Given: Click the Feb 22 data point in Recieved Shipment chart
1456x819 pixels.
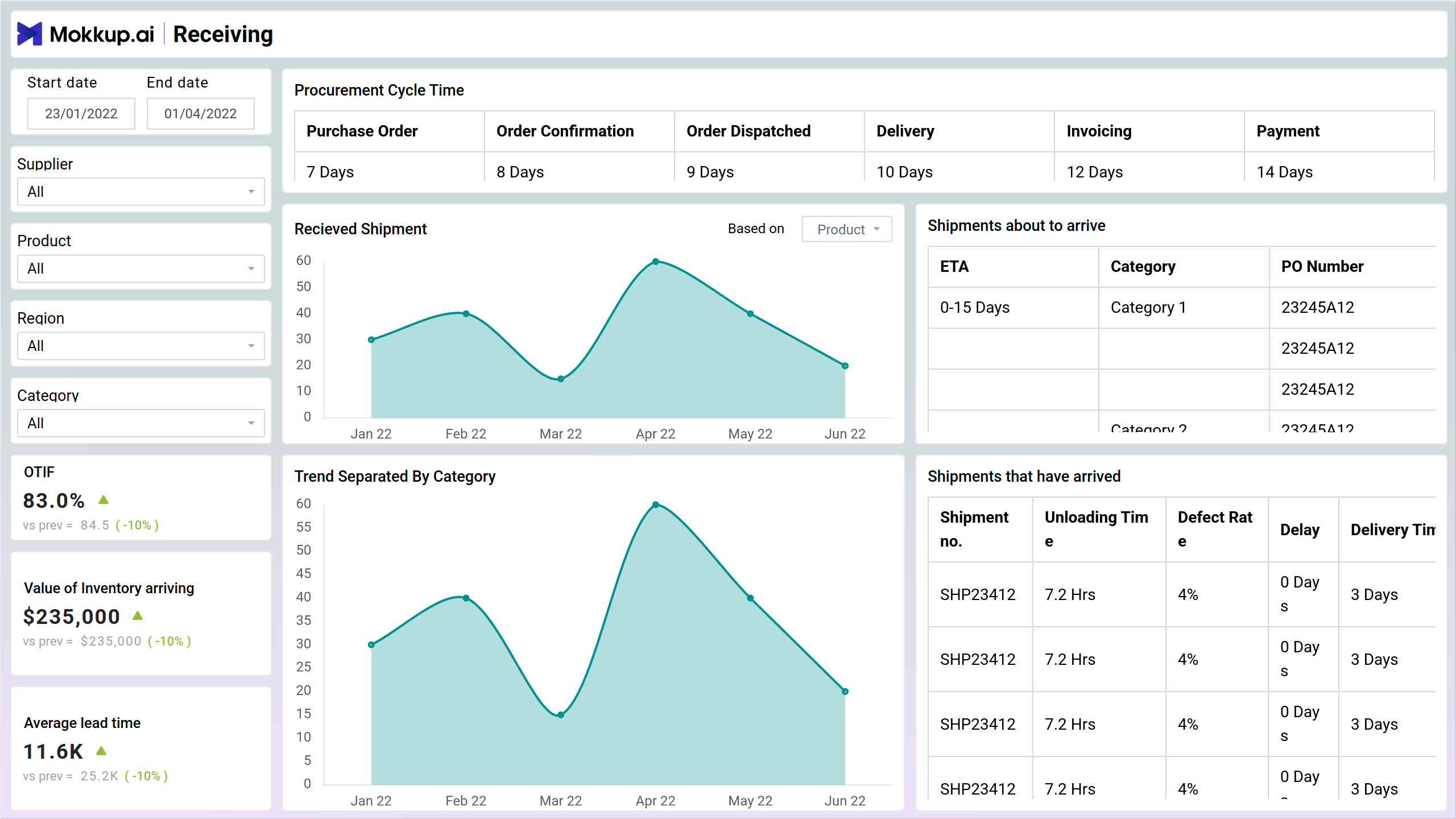Looking at the screenshot, I should (466, 314).
